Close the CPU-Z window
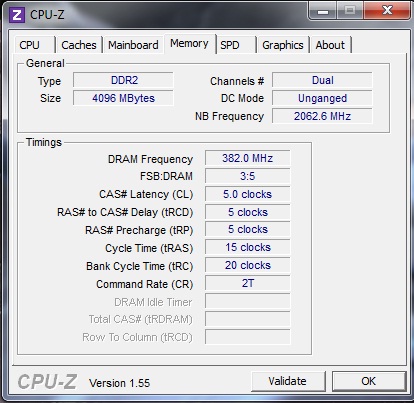 387,11
